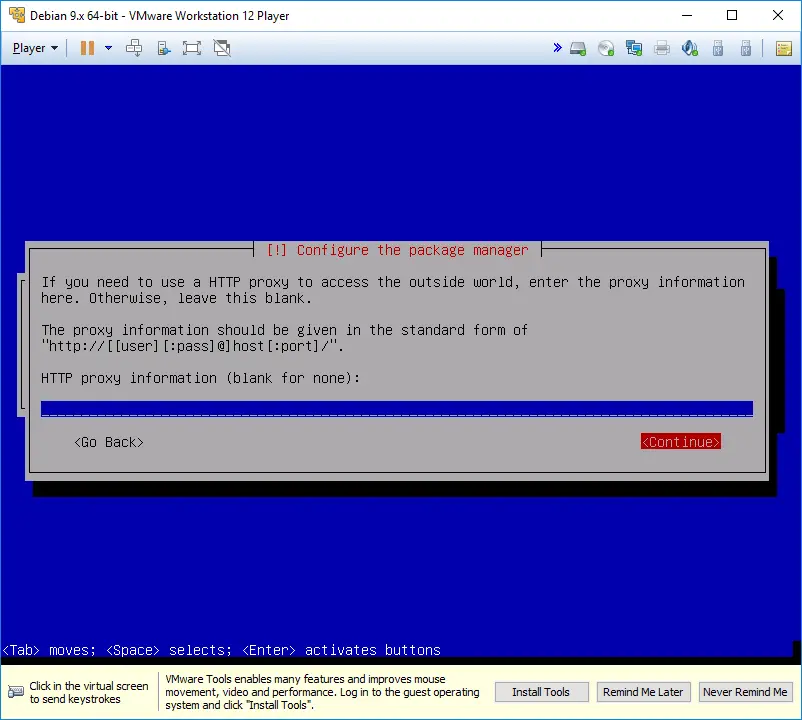Minimize the VMware Player window
The height and width of the screenshot is (720, 802).
pyautogui.click(x=687, y=15)
